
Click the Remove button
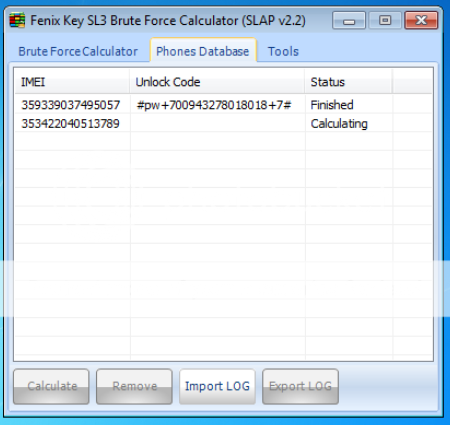(134, 387)
